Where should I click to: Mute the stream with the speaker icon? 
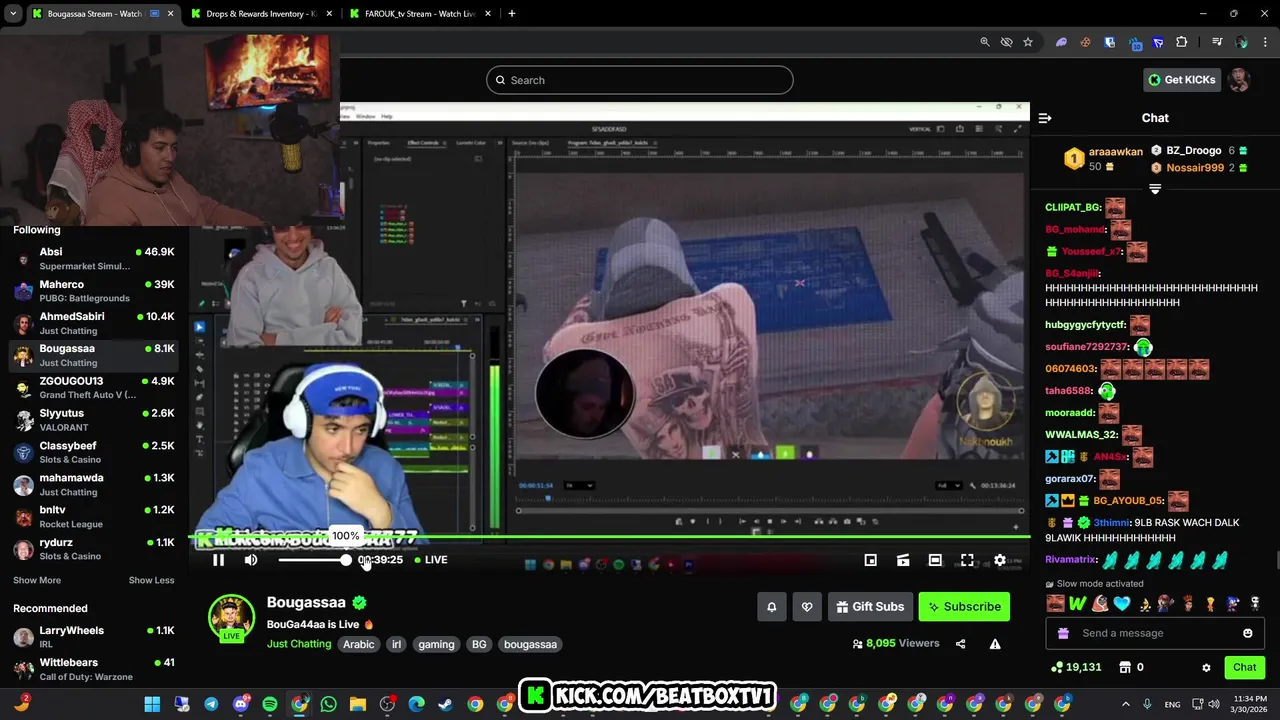click(251, 560)
